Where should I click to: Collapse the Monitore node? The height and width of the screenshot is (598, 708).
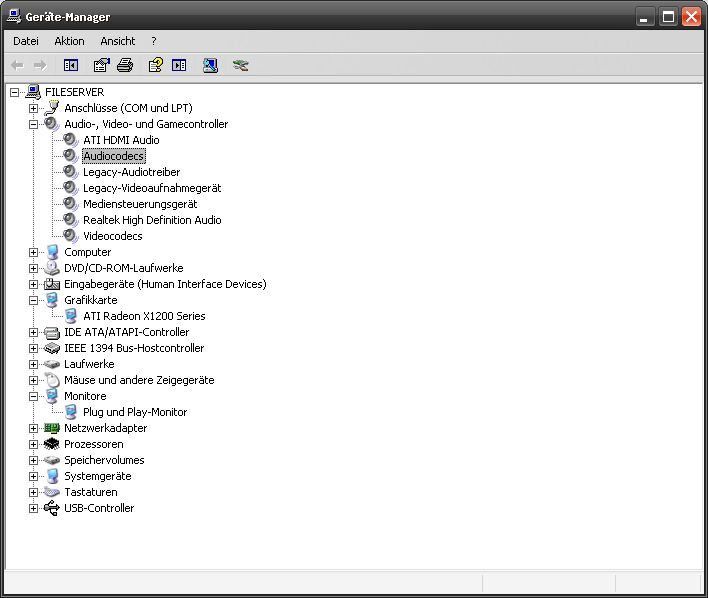33,396
